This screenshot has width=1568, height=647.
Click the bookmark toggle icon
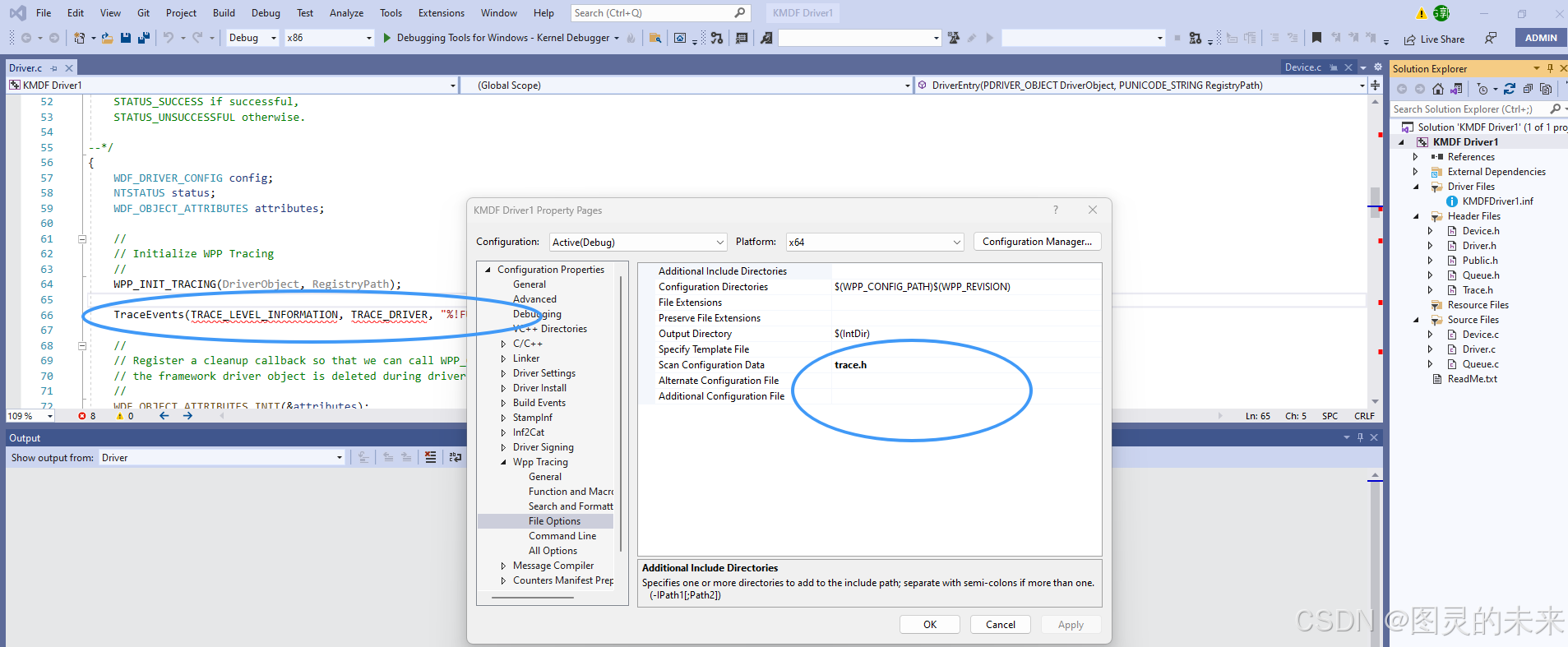[1316, 38]
